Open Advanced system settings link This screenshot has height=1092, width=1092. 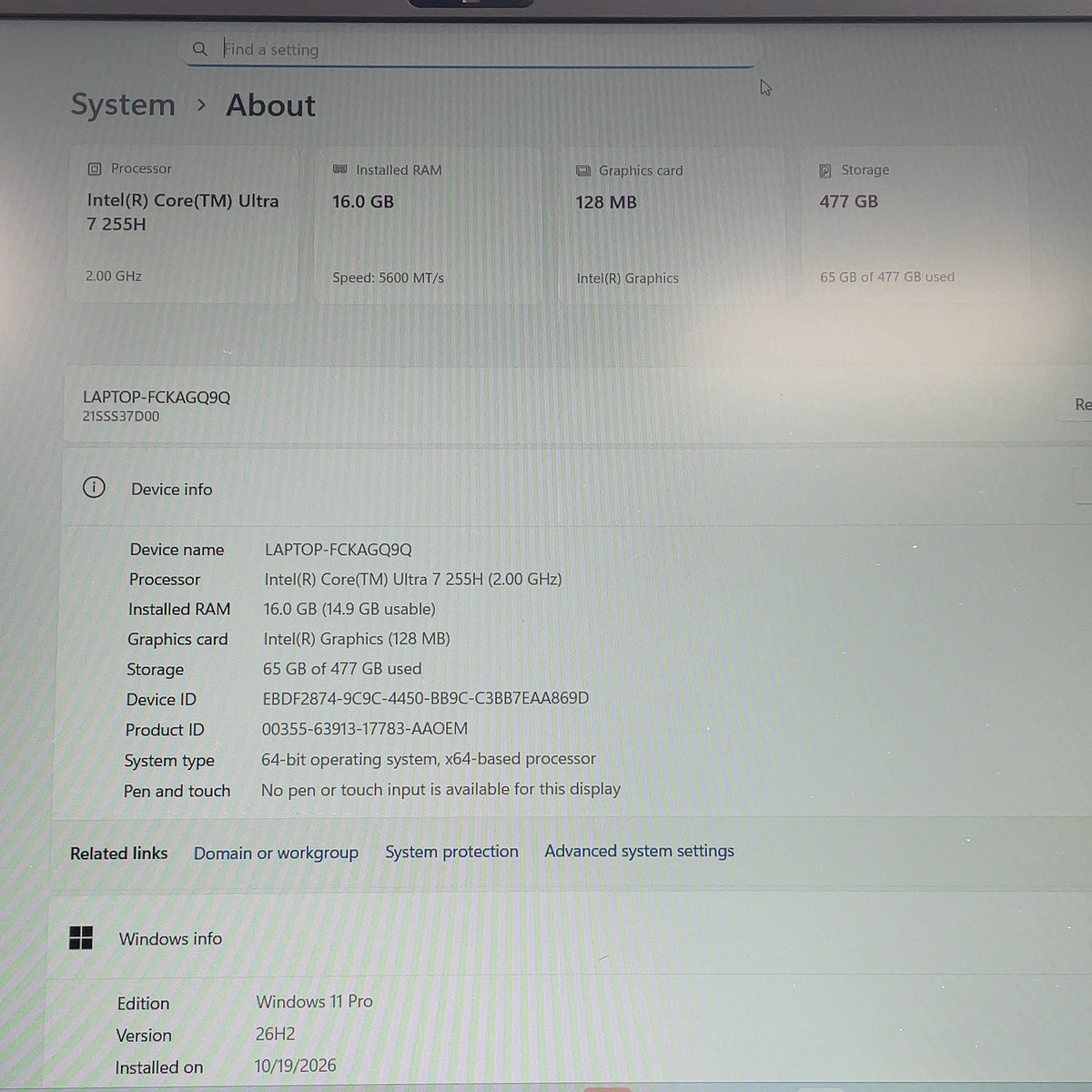click(639, 851)
